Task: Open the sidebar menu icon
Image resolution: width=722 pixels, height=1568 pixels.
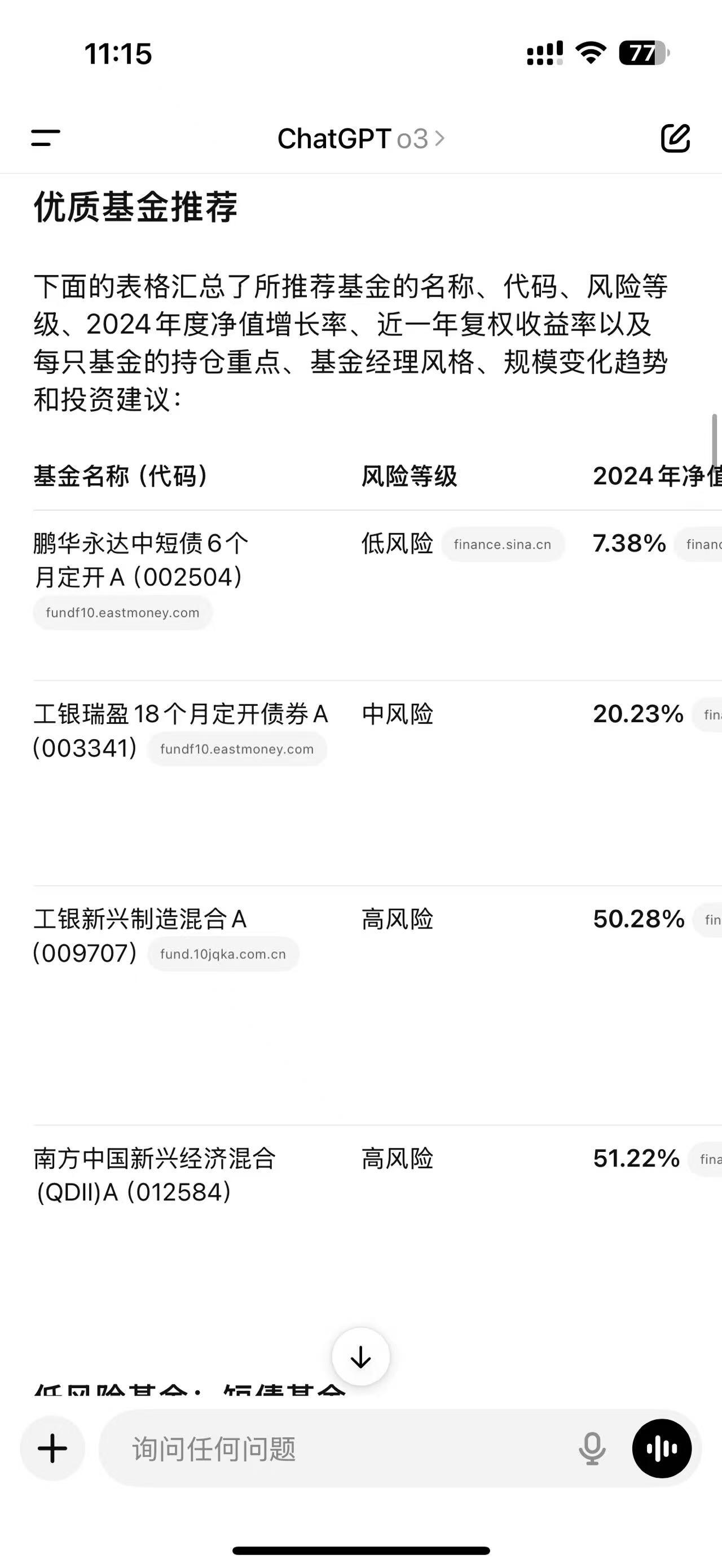Action: point(46,138)
